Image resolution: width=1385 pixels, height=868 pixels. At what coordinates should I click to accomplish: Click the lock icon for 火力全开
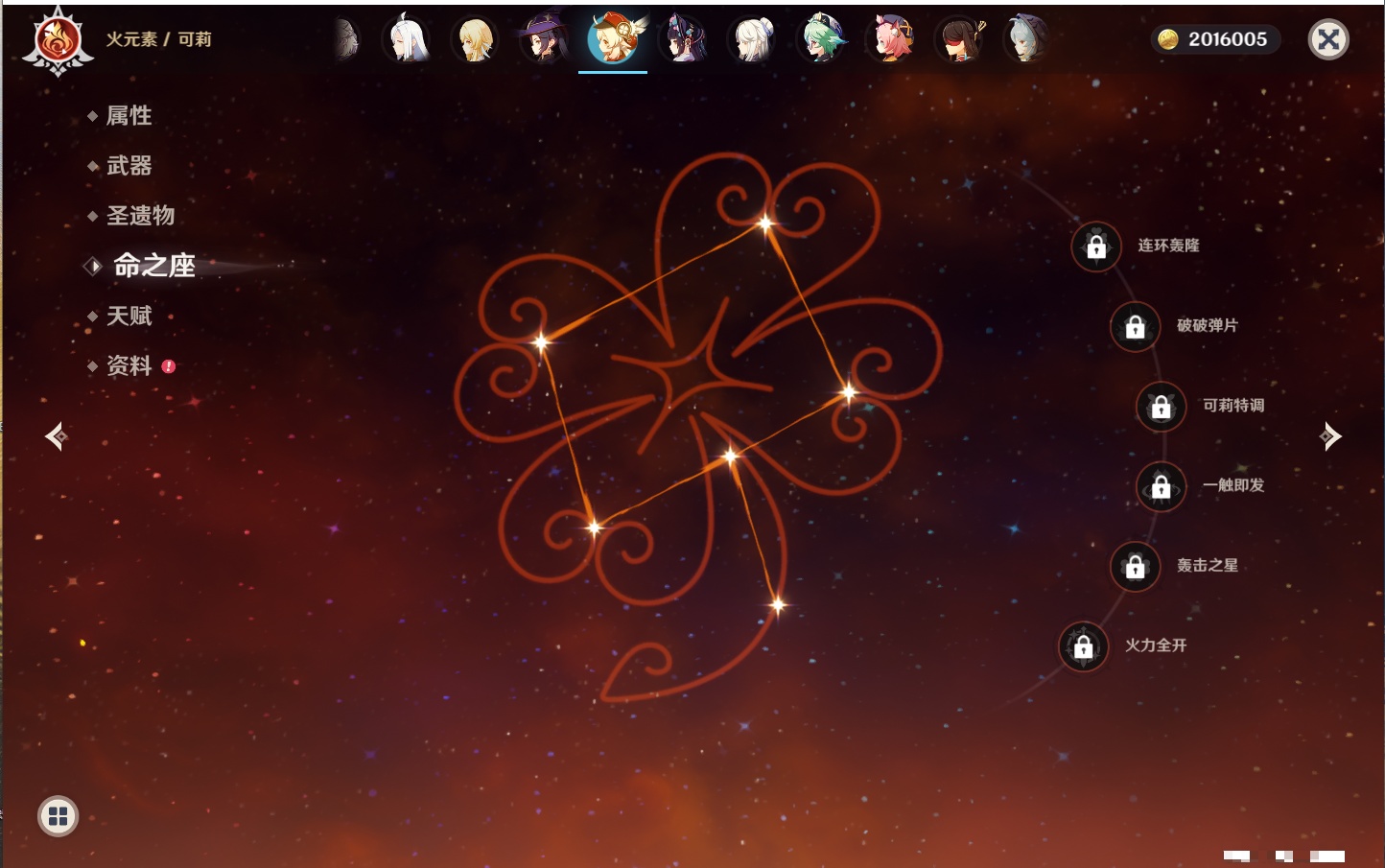coord(1083,646)
